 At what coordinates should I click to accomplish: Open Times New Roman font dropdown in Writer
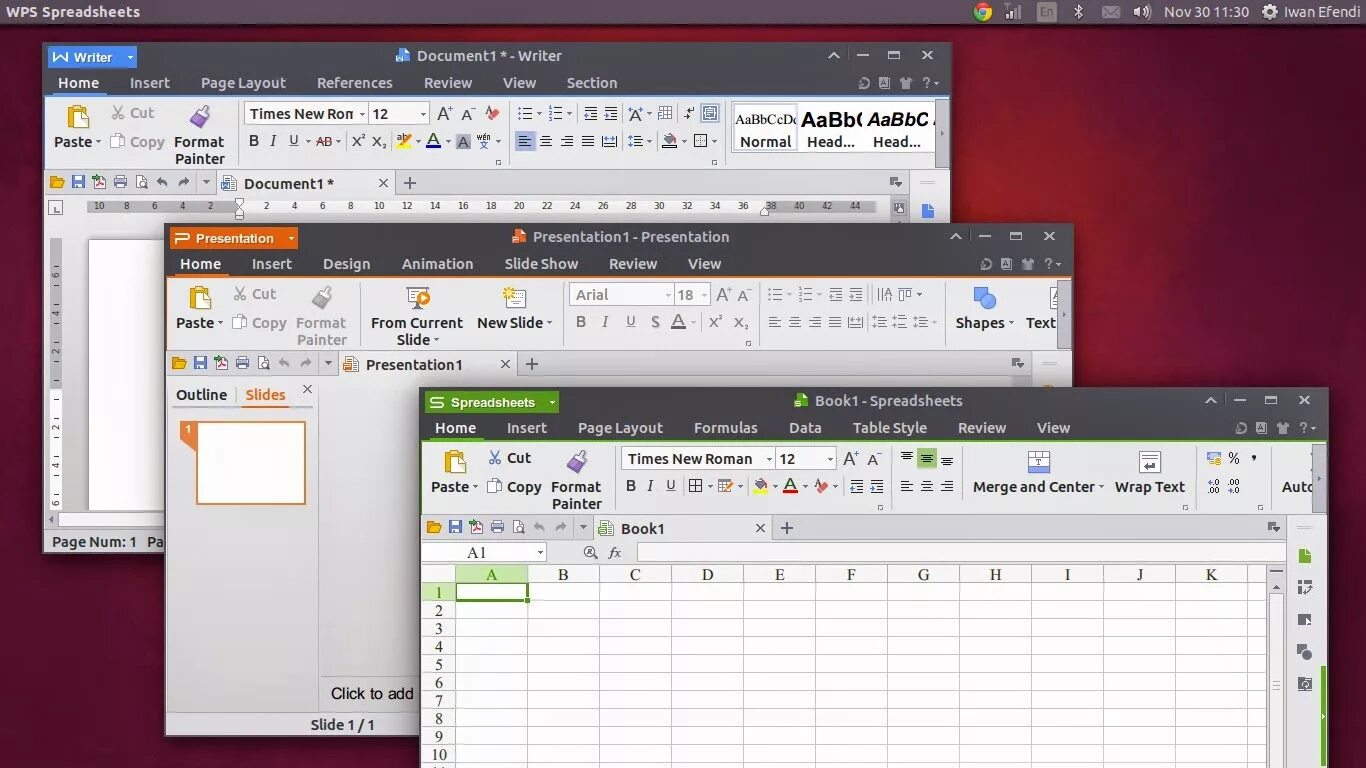pyautogui.click(x=362, y=114)
